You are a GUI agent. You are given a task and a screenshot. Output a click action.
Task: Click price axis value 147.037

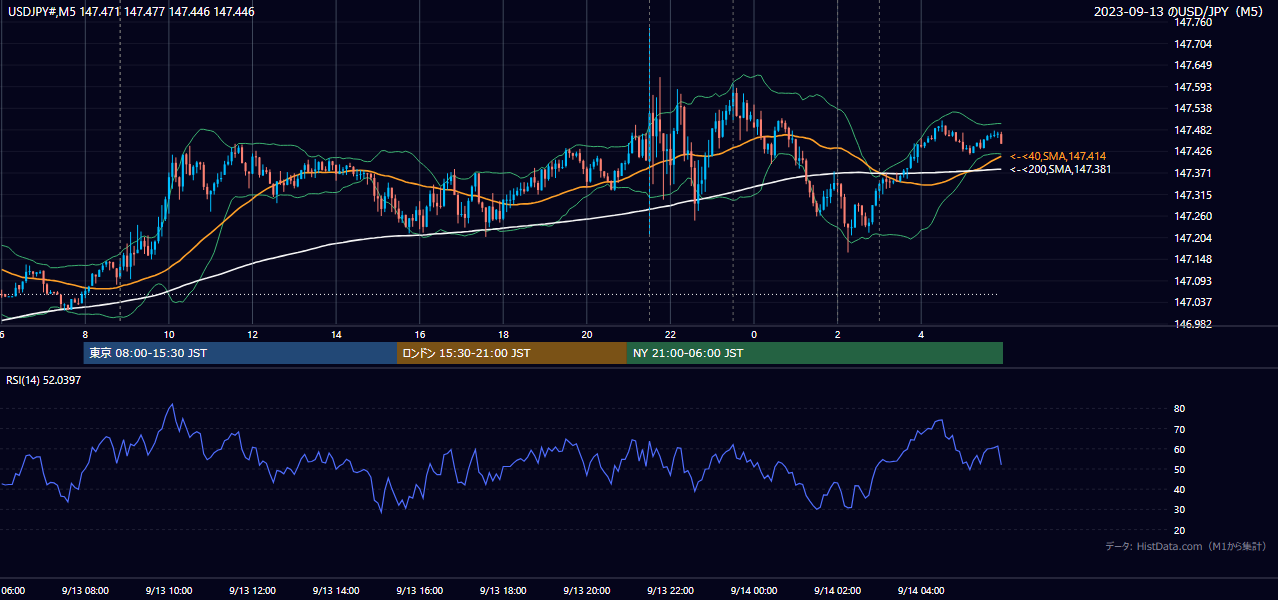click(1193, 302)
